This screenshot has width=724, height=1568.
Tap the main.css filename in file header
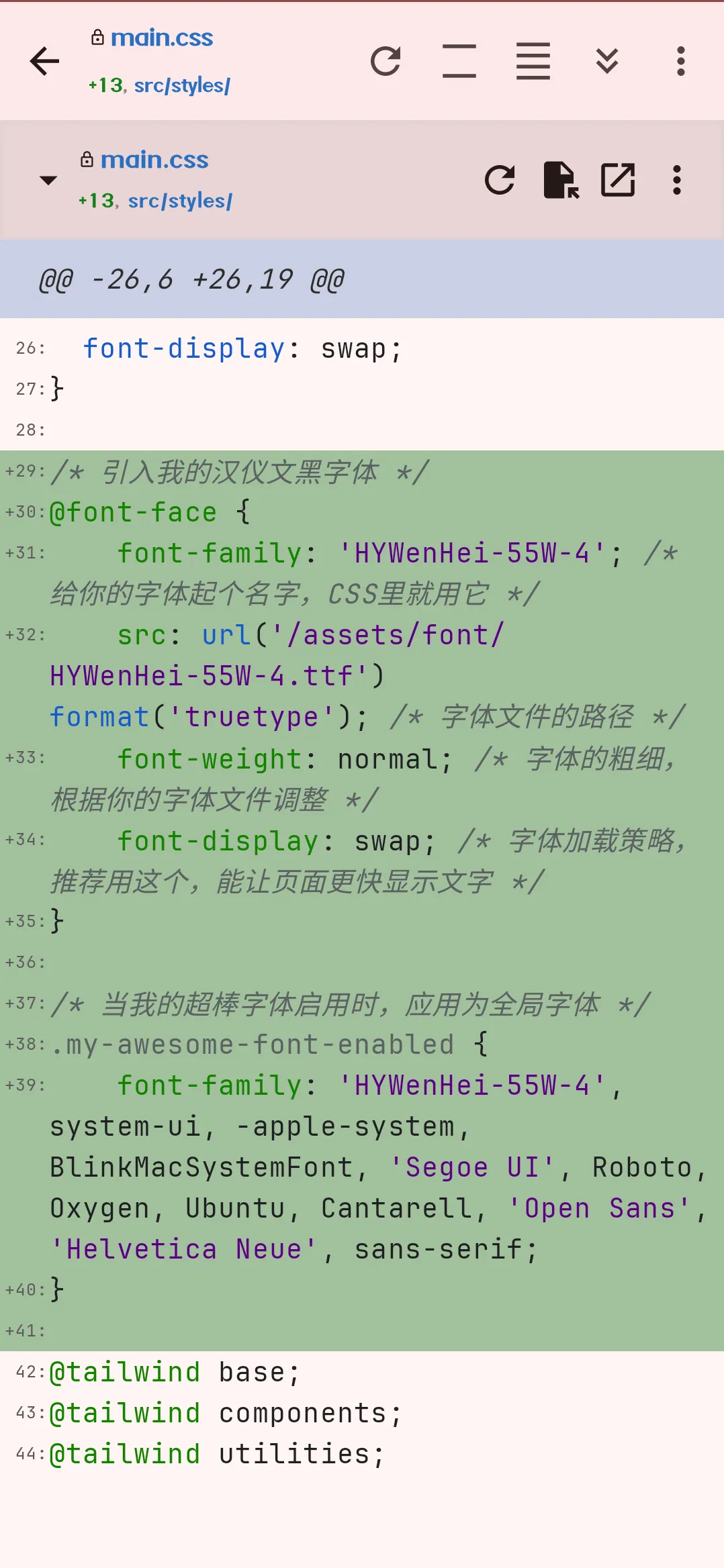tap(154, 160)
